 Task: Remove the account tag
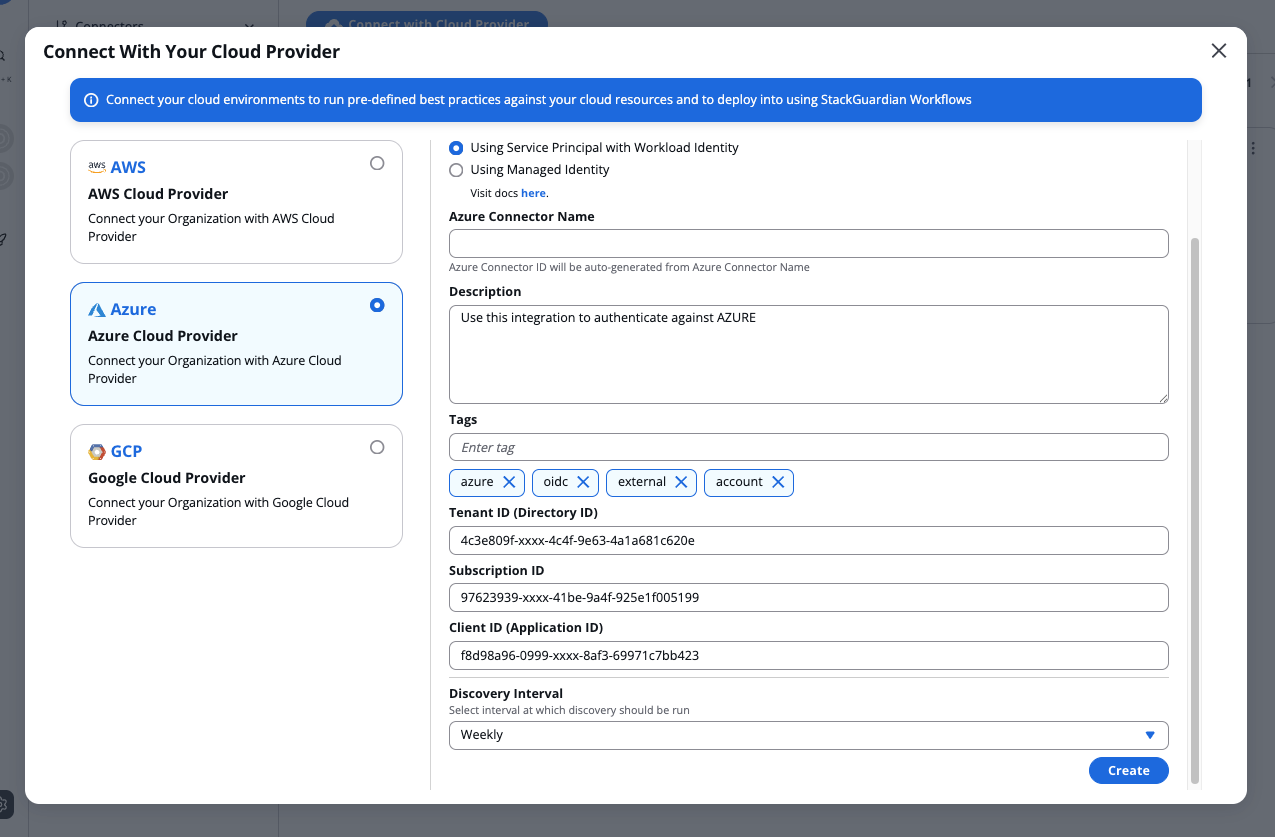[x=777, y=482]
